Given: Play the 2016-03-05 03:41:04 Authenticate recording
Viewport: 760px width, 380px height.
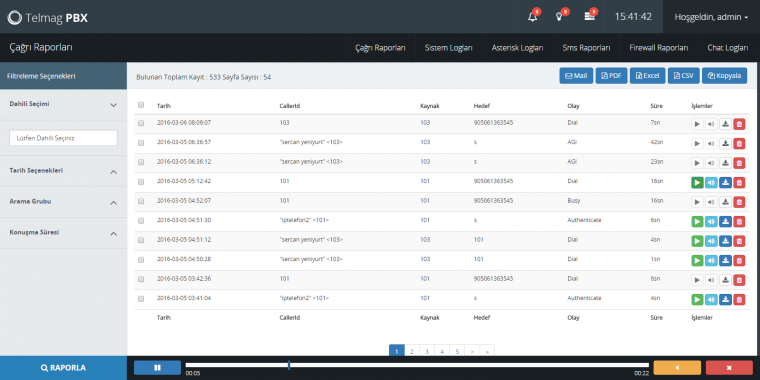Looking at the screenshot, I should click(x=697, y=300).
